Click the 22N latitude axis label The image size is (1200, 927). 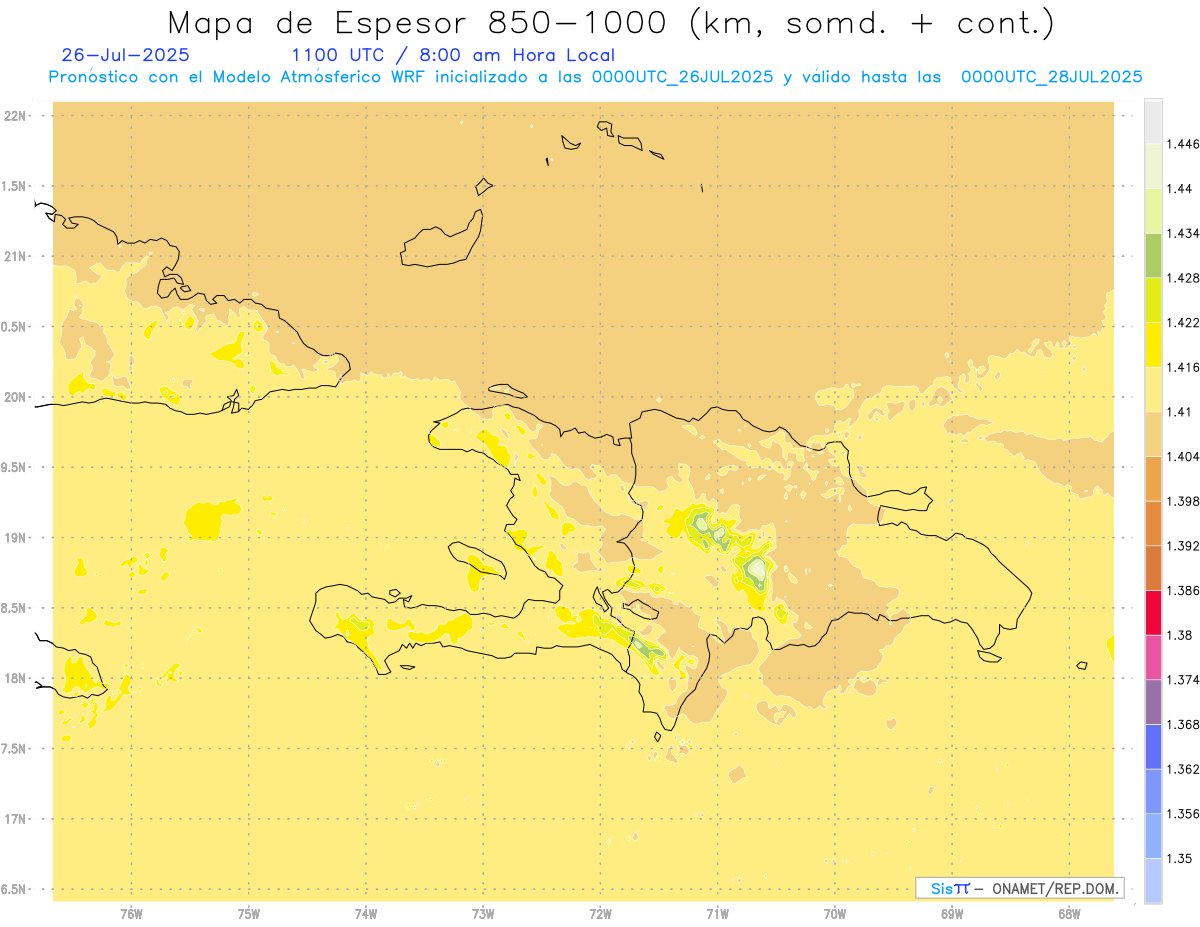[x=17, y=116]
